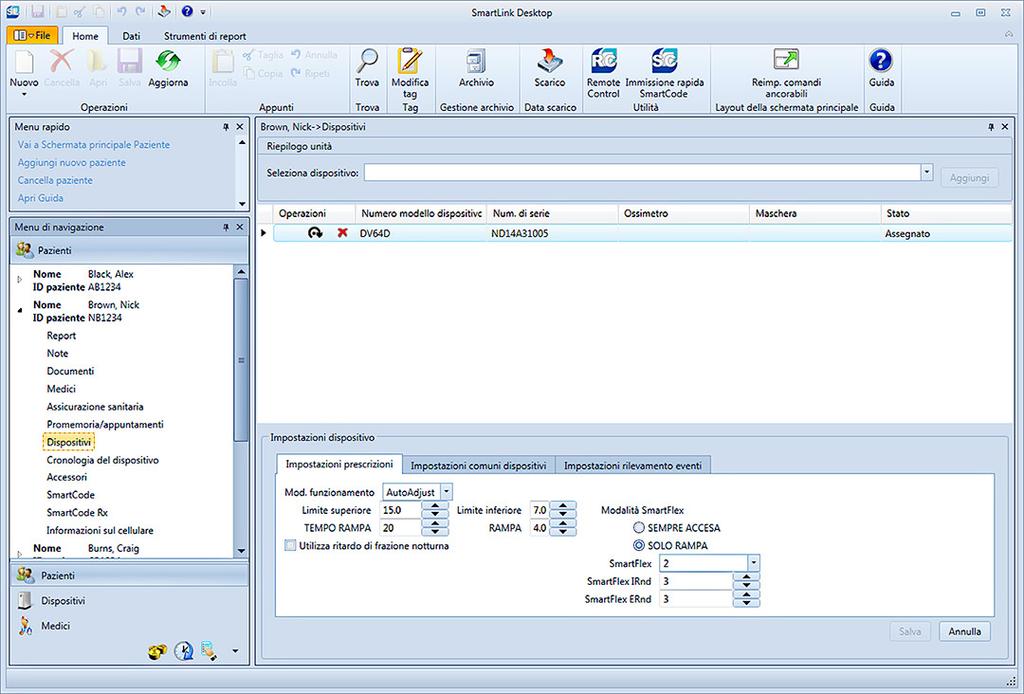Image resolution: width=1024 pixels, height=694 pixels.
Task: Click Cancella paziente link
Action: [x=55, y=180]
